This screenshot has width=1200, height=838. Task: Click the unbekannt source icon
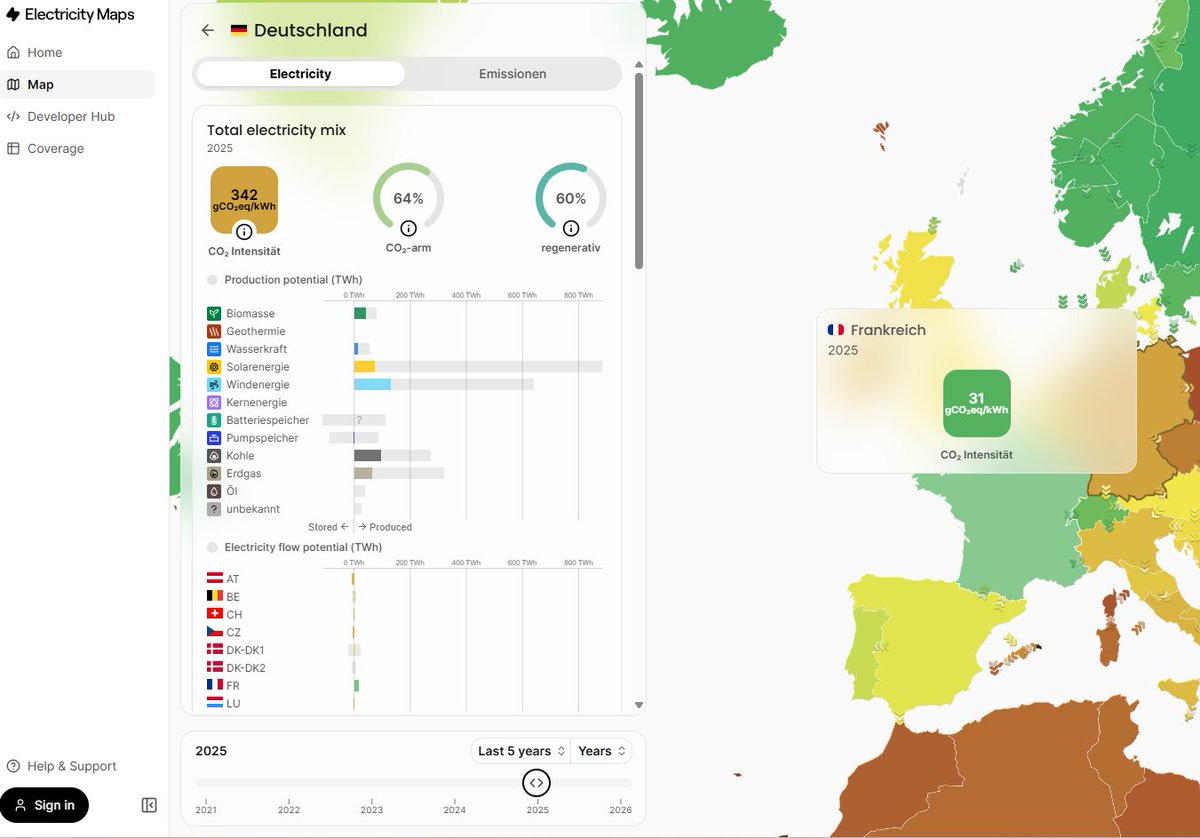click(214, 509)
